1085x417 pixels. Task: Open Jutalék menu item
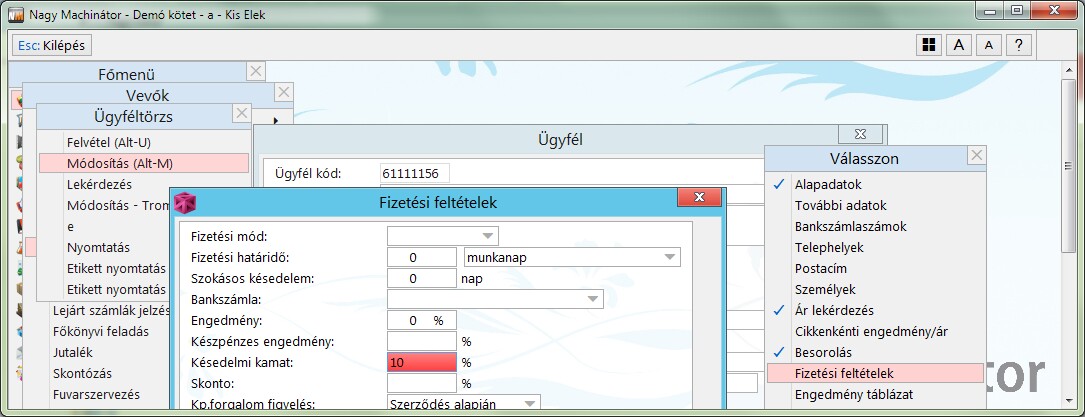point(73,352)
